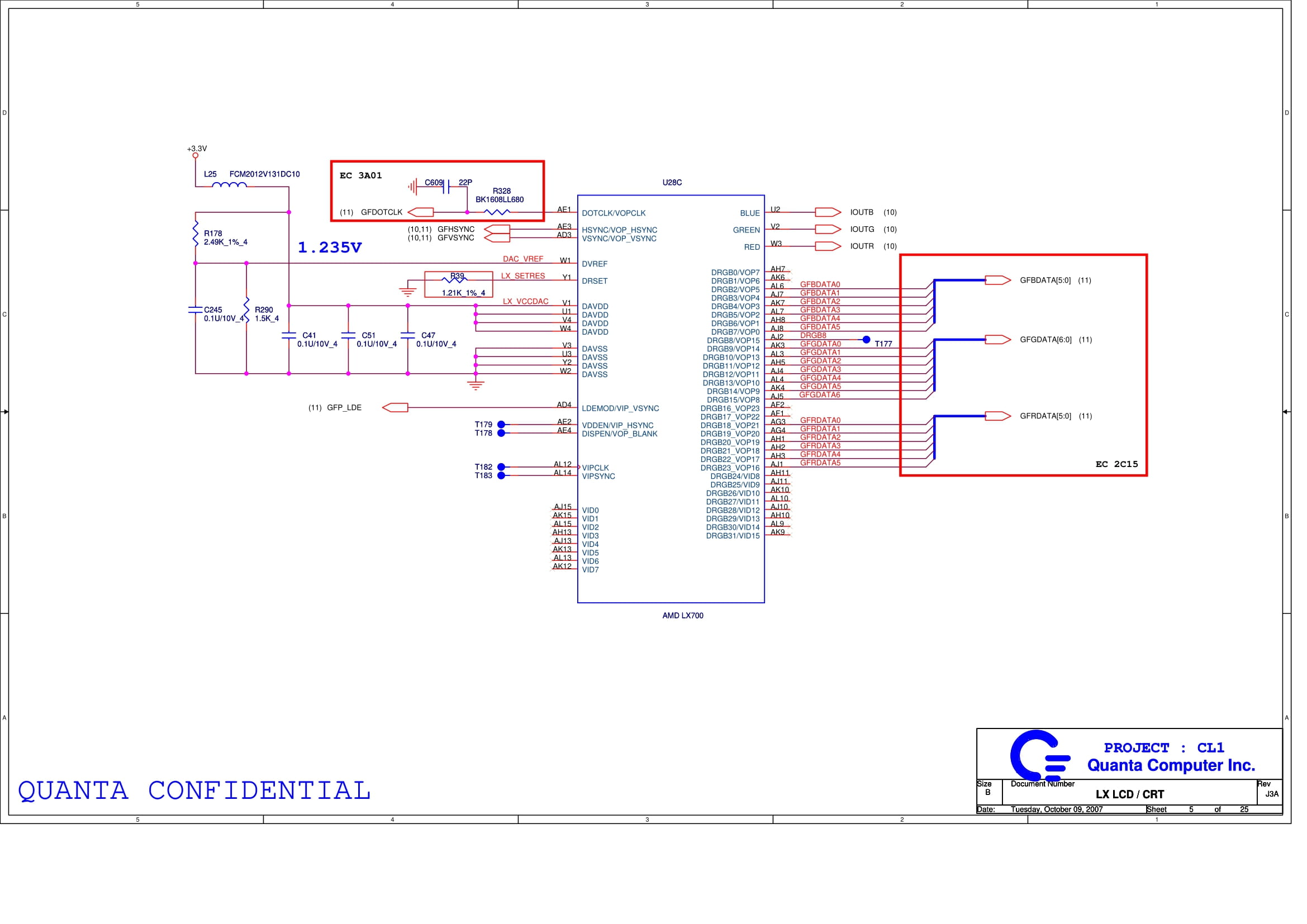Click the C47 capacitor symbol
The height and width of the screenshot is (924, 1307).
coord(407,336)
